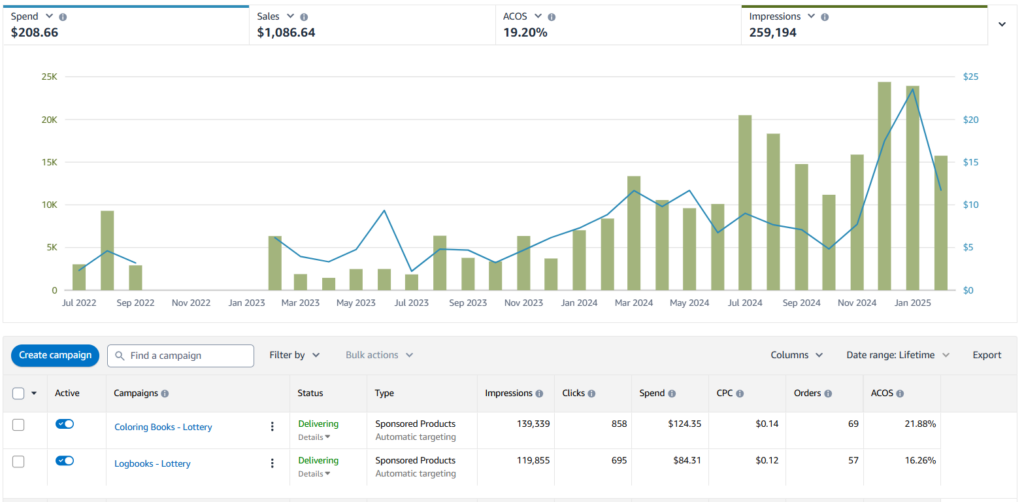
Task: Click the 16.26% ACOS value
Action: coord(920,460)
